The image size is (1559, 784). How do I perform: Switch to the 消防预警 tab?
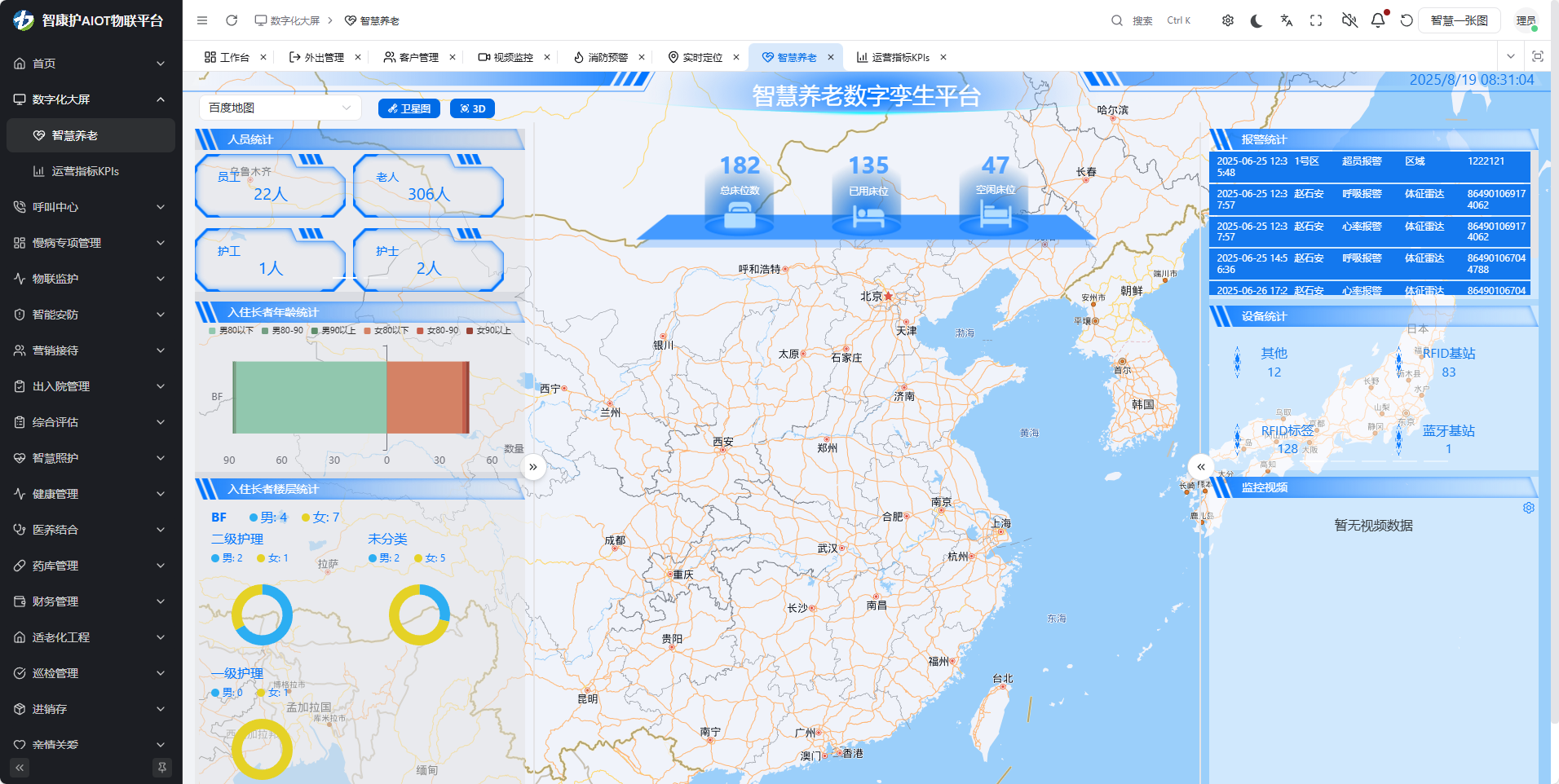click(x=601, y=57)
